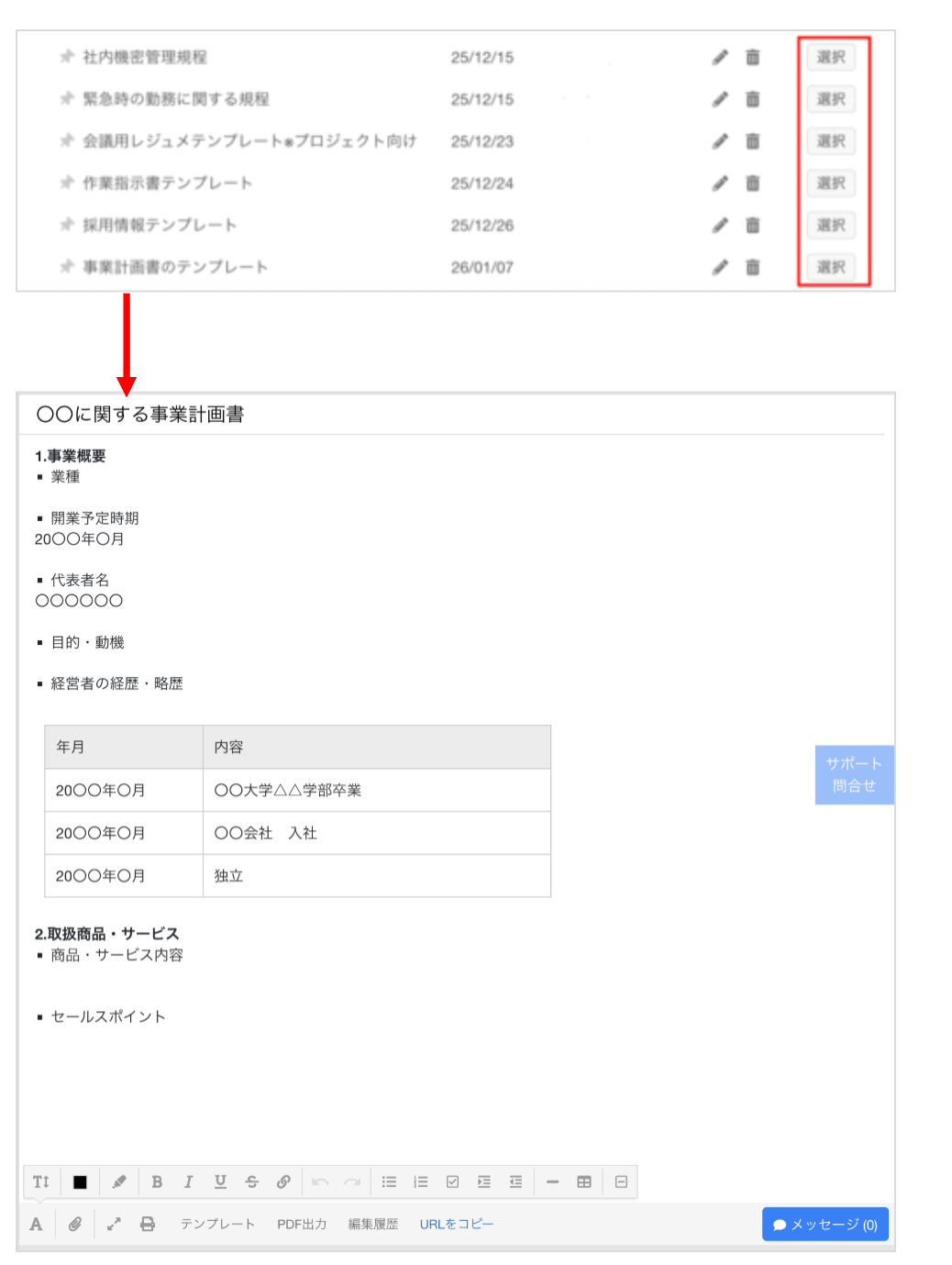Screen dimensions: 952x1265
Task: Toggle bold formatting in the editor toolbar
Action: point(157,1182)
